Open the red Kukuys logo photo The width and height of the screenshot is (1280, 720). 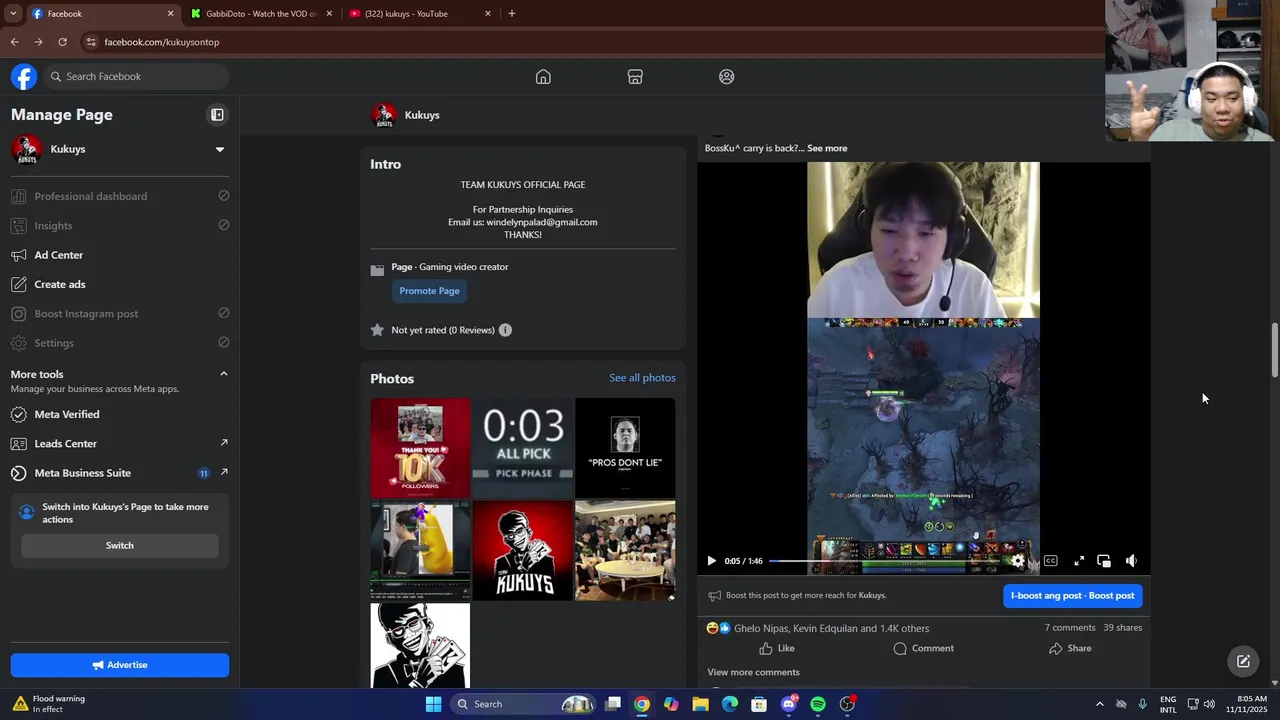click(523, 551)
